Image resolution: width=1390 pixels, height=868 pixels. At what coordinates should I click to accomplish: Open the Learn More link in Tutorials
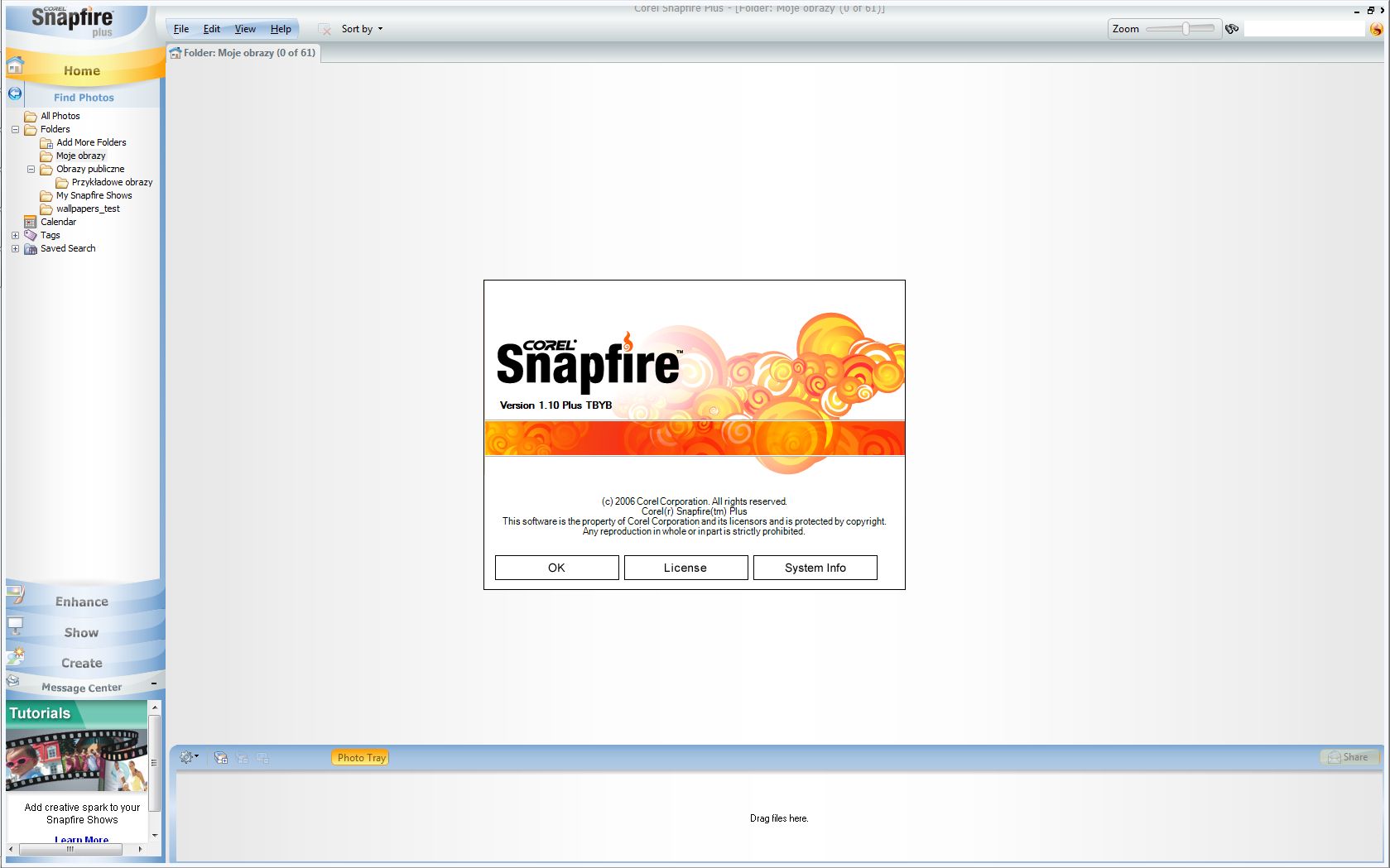(80, 839)
